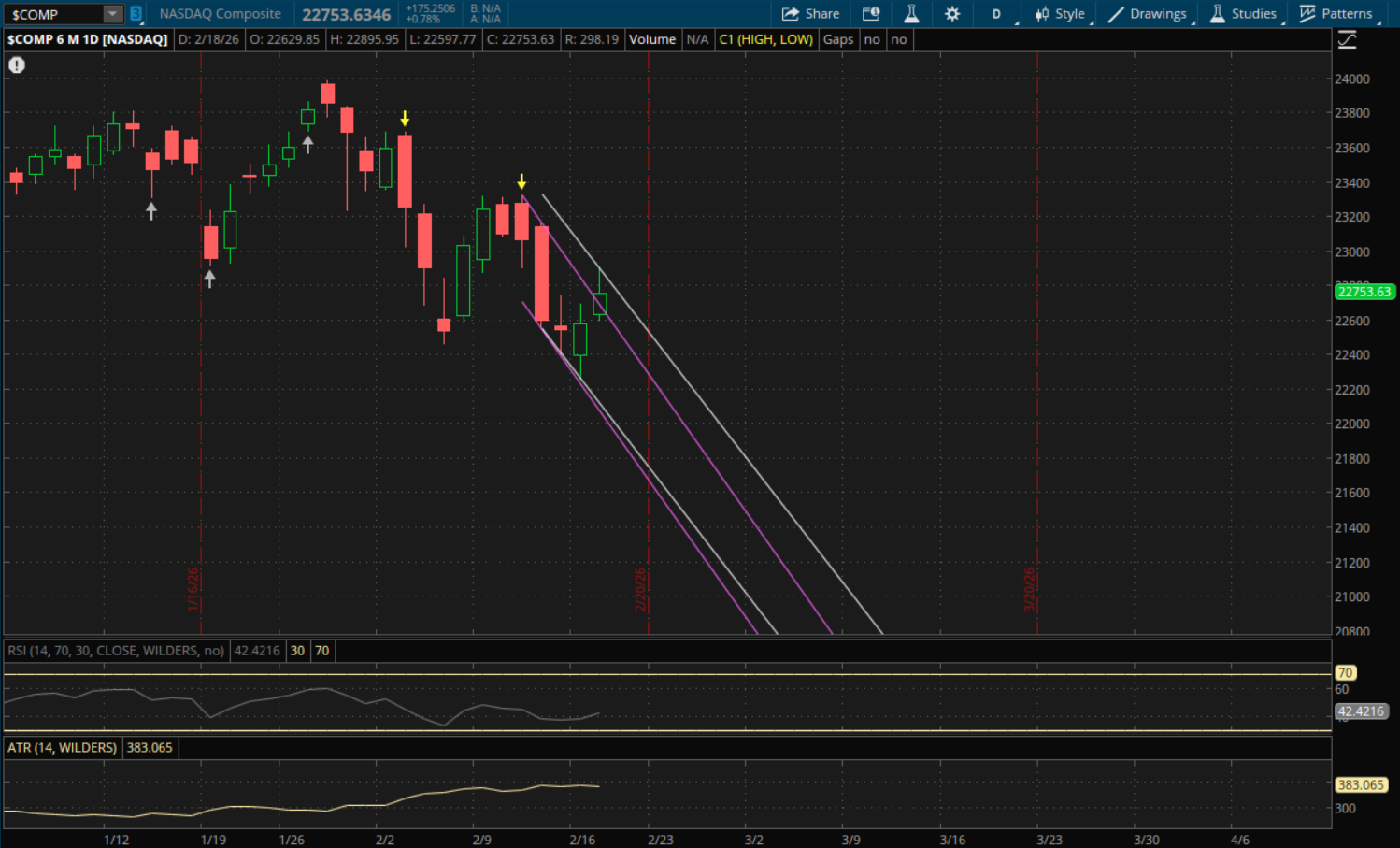Open the Style dropdown menu
Screen dimensions: 1400x848
click(1060, 14)
